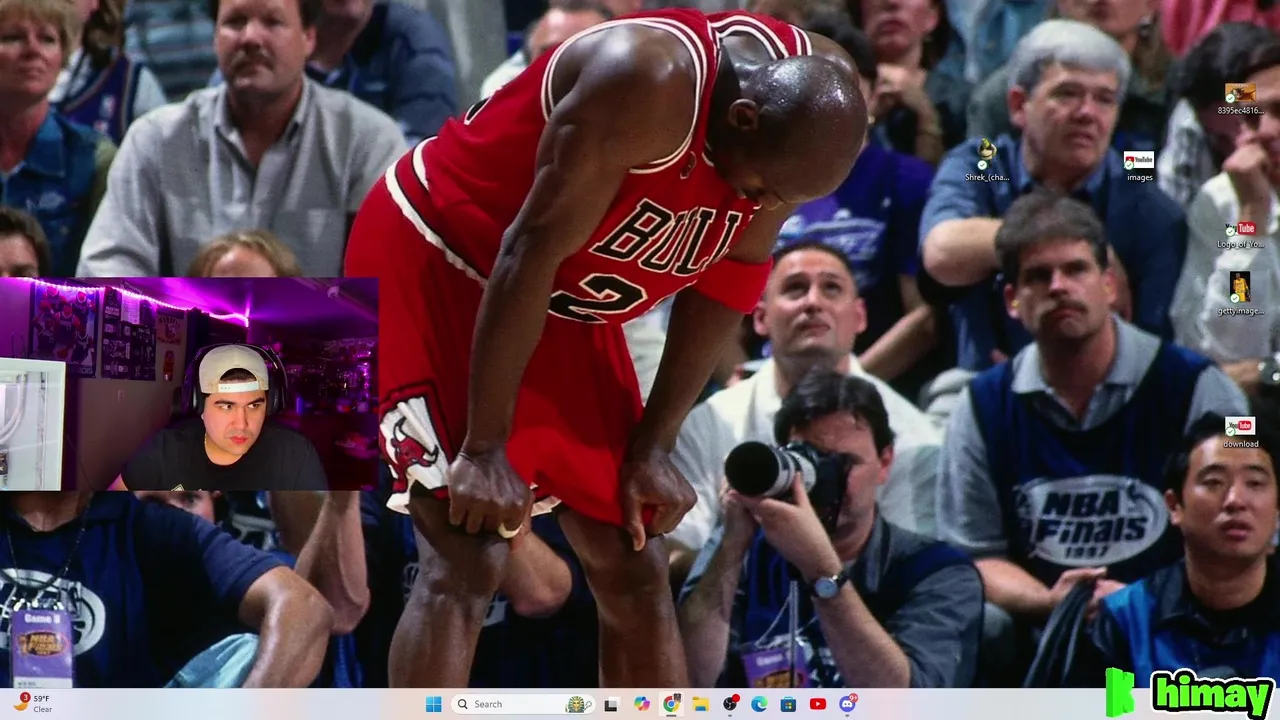1280x720 pixels.
Task: Click the taskbar Search box
Action: coord(522,704)
